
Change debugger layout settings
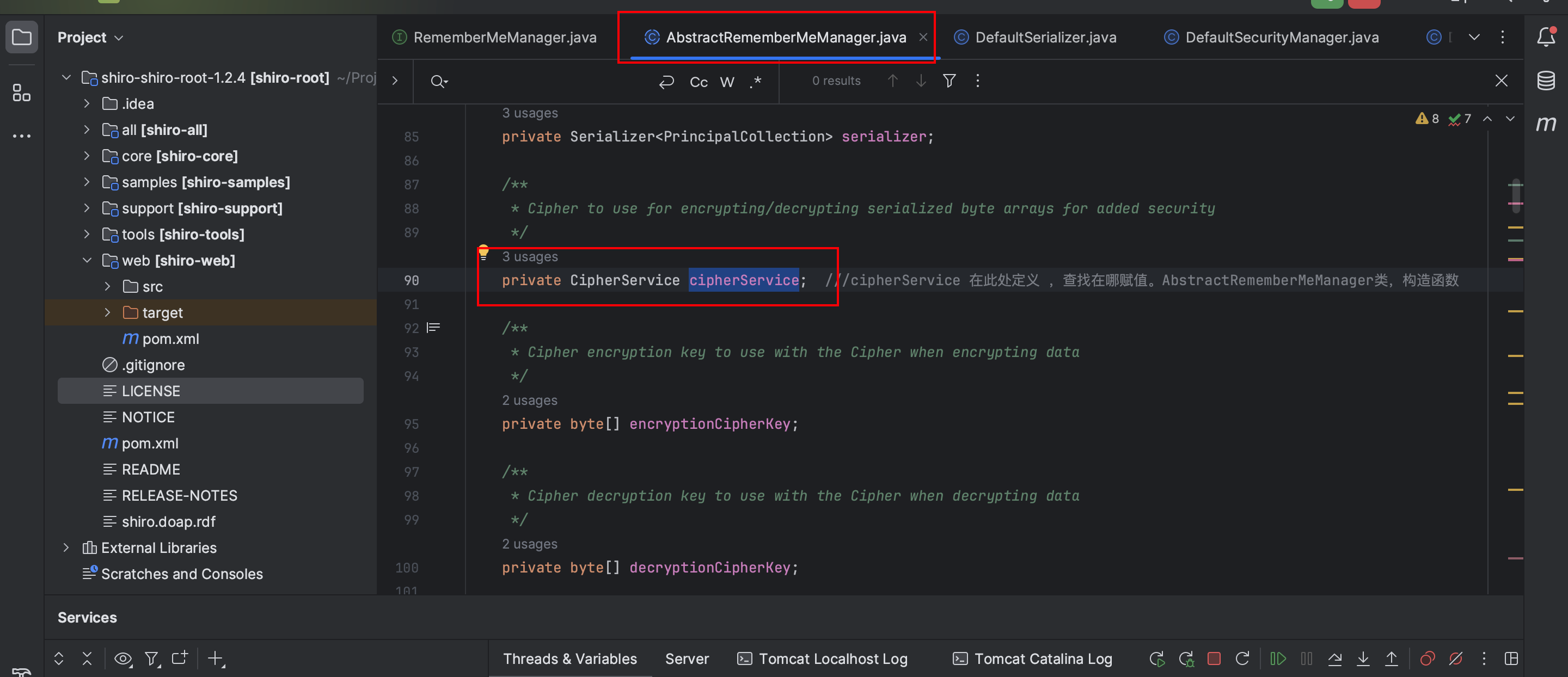pyautogui.click(x=1511, y=658)
